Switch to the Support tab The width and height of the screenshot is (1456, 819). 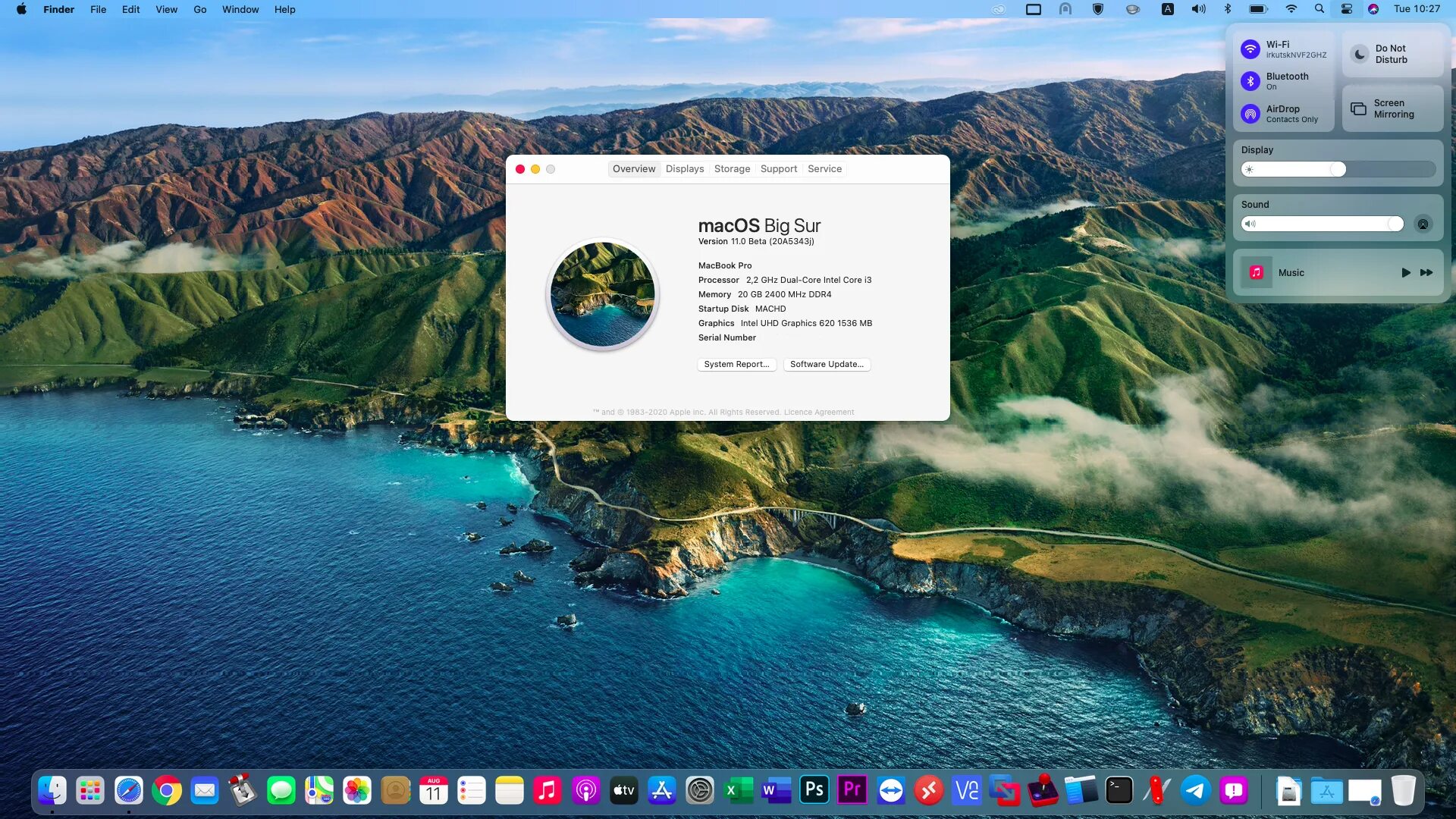(x=779, y=168)
